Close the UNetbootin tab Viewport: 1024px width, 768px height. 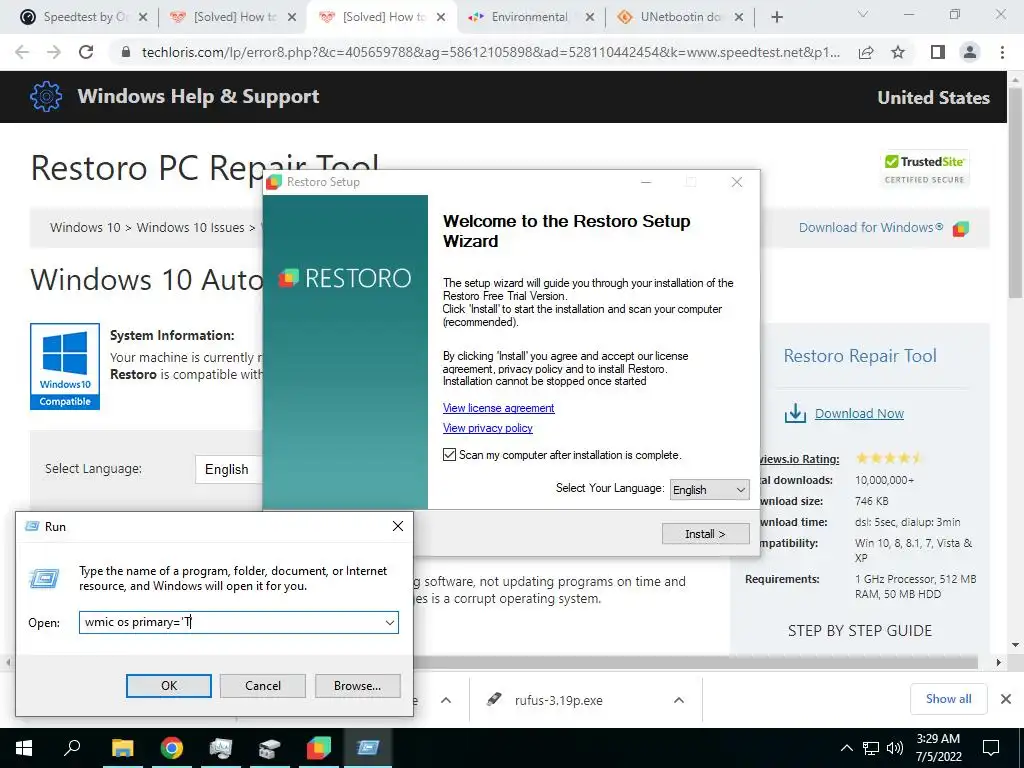739,17
